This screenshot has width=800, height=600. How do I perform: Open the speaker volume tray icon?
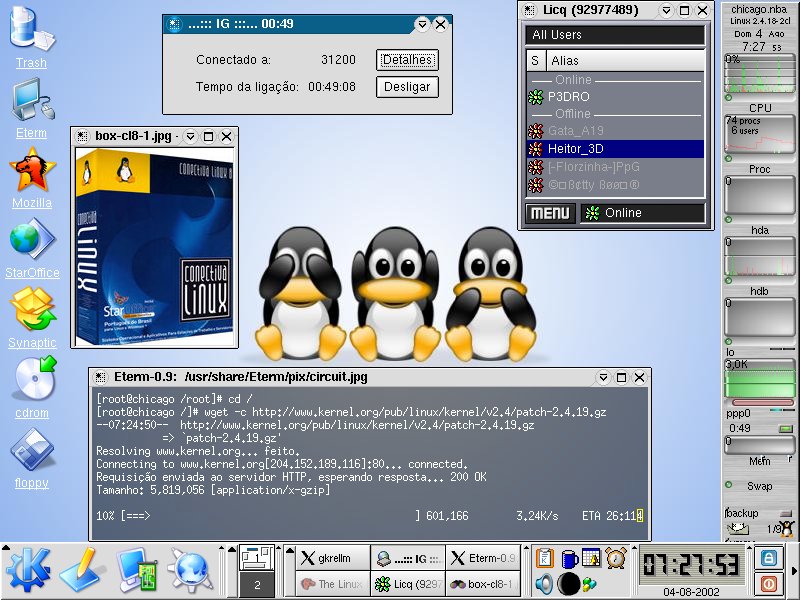544,584
